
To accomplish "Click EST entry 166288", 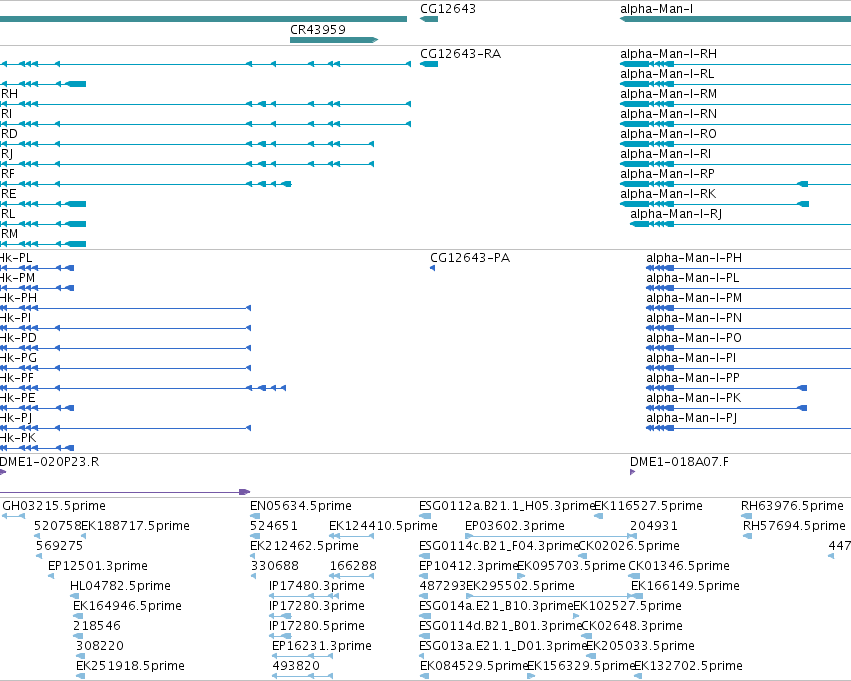I will (353, 566).
